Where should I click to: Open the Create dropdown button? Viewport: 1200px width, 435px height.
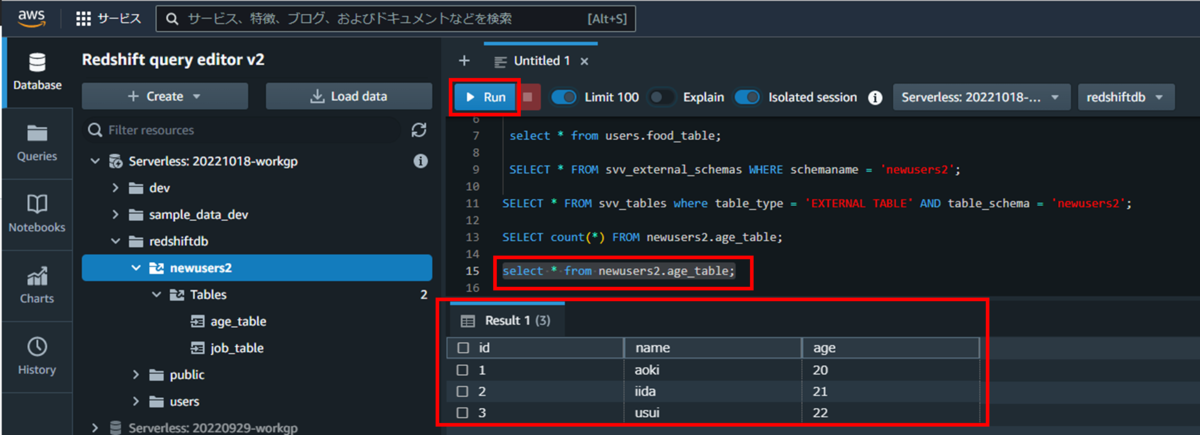(x=165, y=96)
